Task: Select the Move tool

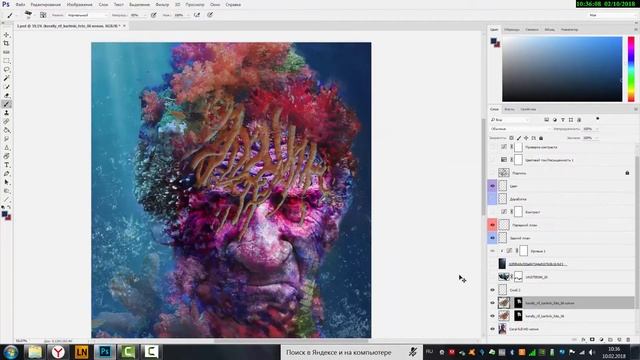Action: (6, 35)
